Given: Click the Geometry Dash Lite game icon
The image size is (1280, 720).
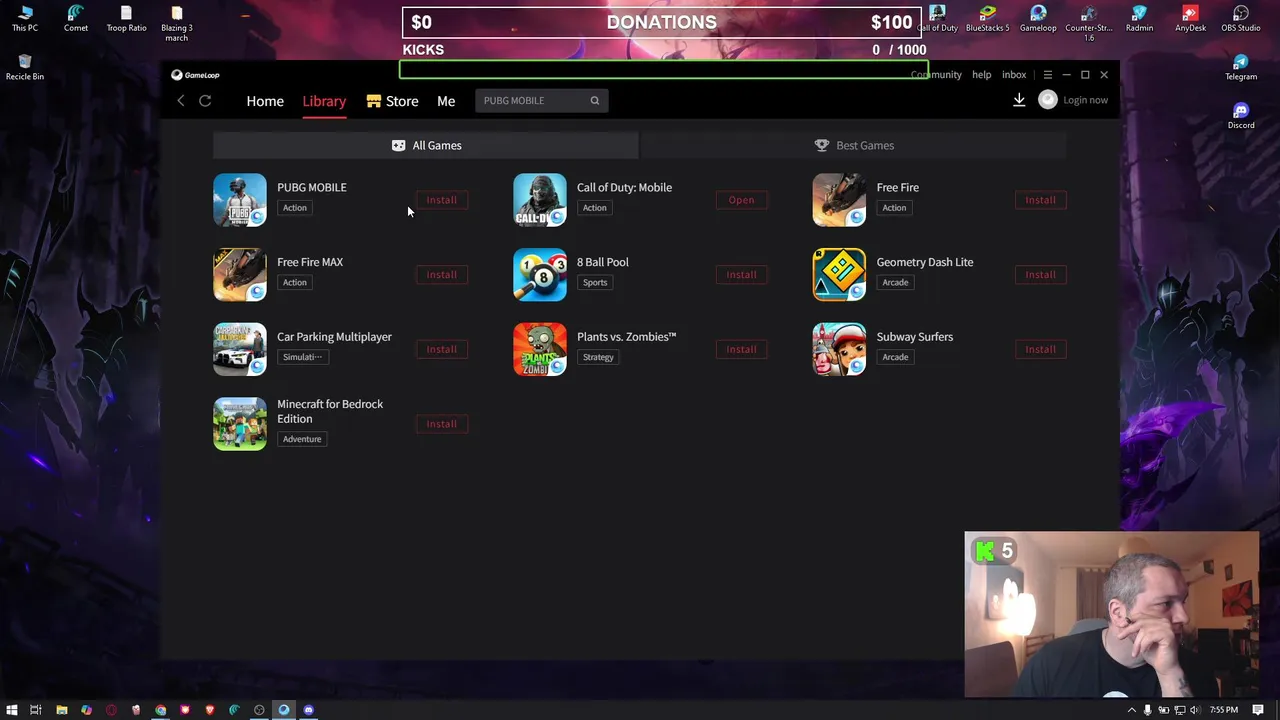Looking at the screenshot, I should point(839,274).
